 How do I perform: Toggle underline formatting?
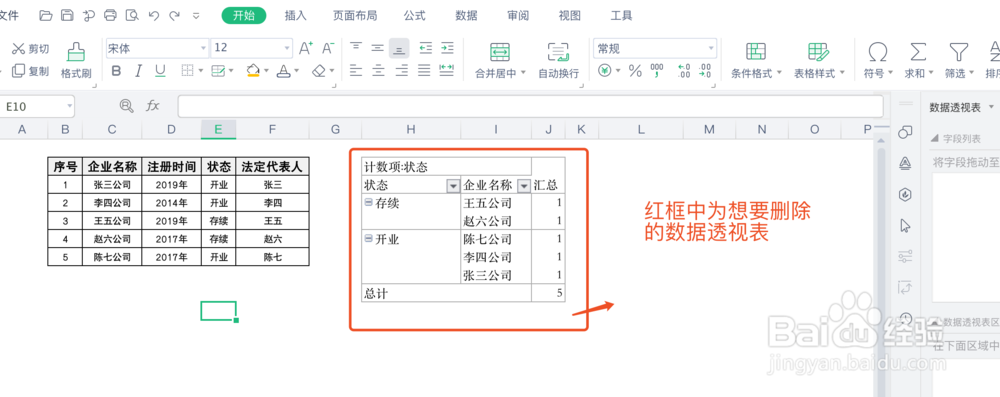coord(160,71)
